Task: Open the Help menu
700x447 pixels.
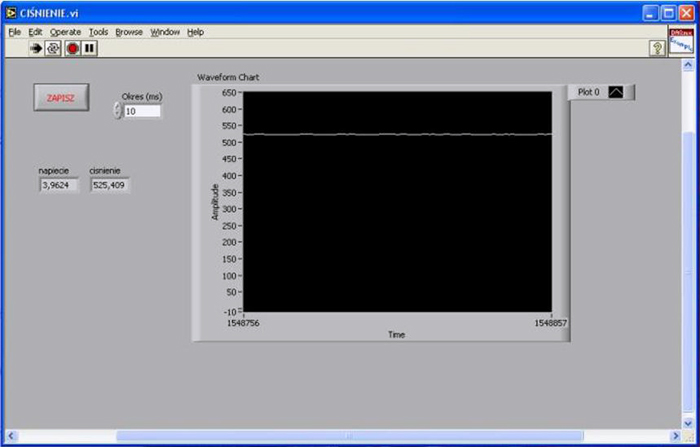Action: tap(196, 32)
